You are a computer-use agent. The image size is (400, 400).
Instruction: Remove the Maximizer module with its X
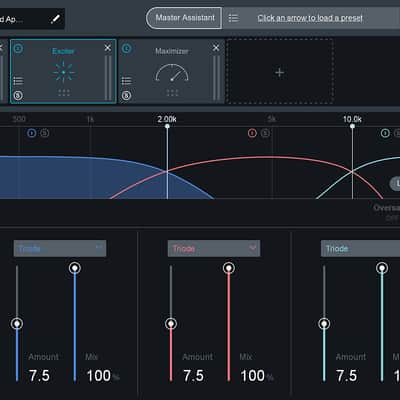(x=216, y=48)
